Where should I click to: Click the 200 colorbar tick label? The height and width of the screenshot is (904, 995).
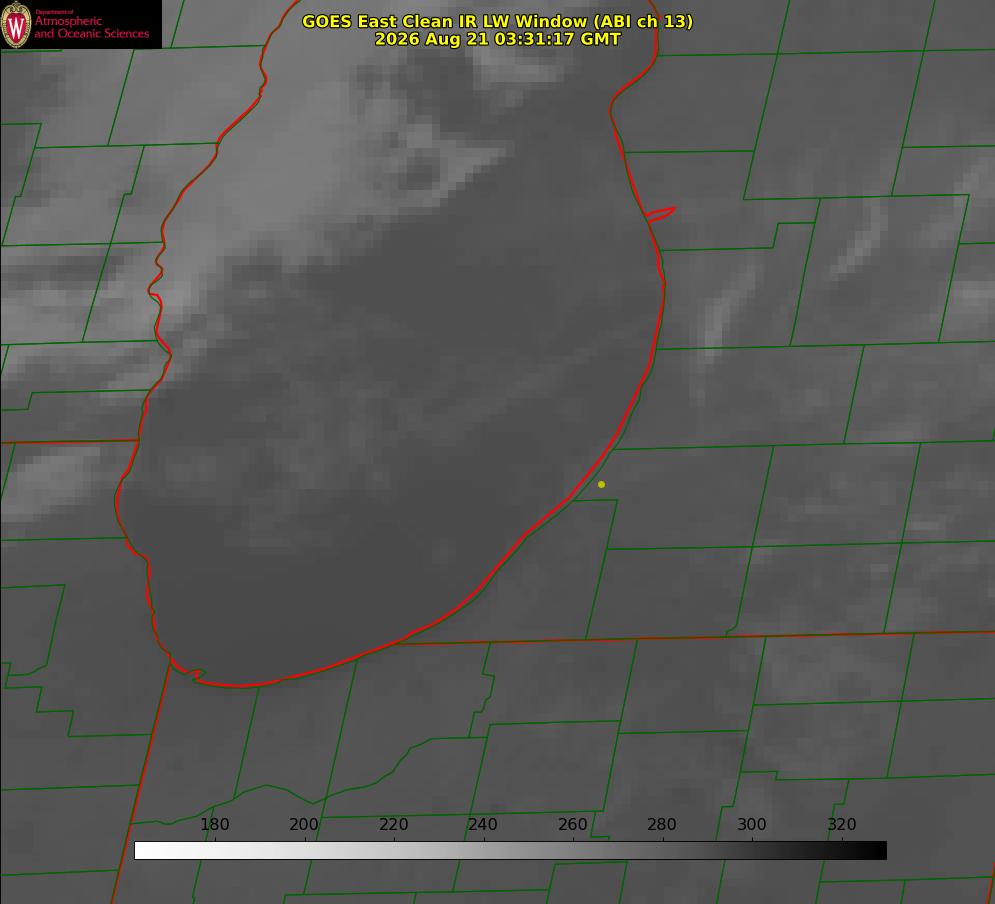click(x=304, y=824)
